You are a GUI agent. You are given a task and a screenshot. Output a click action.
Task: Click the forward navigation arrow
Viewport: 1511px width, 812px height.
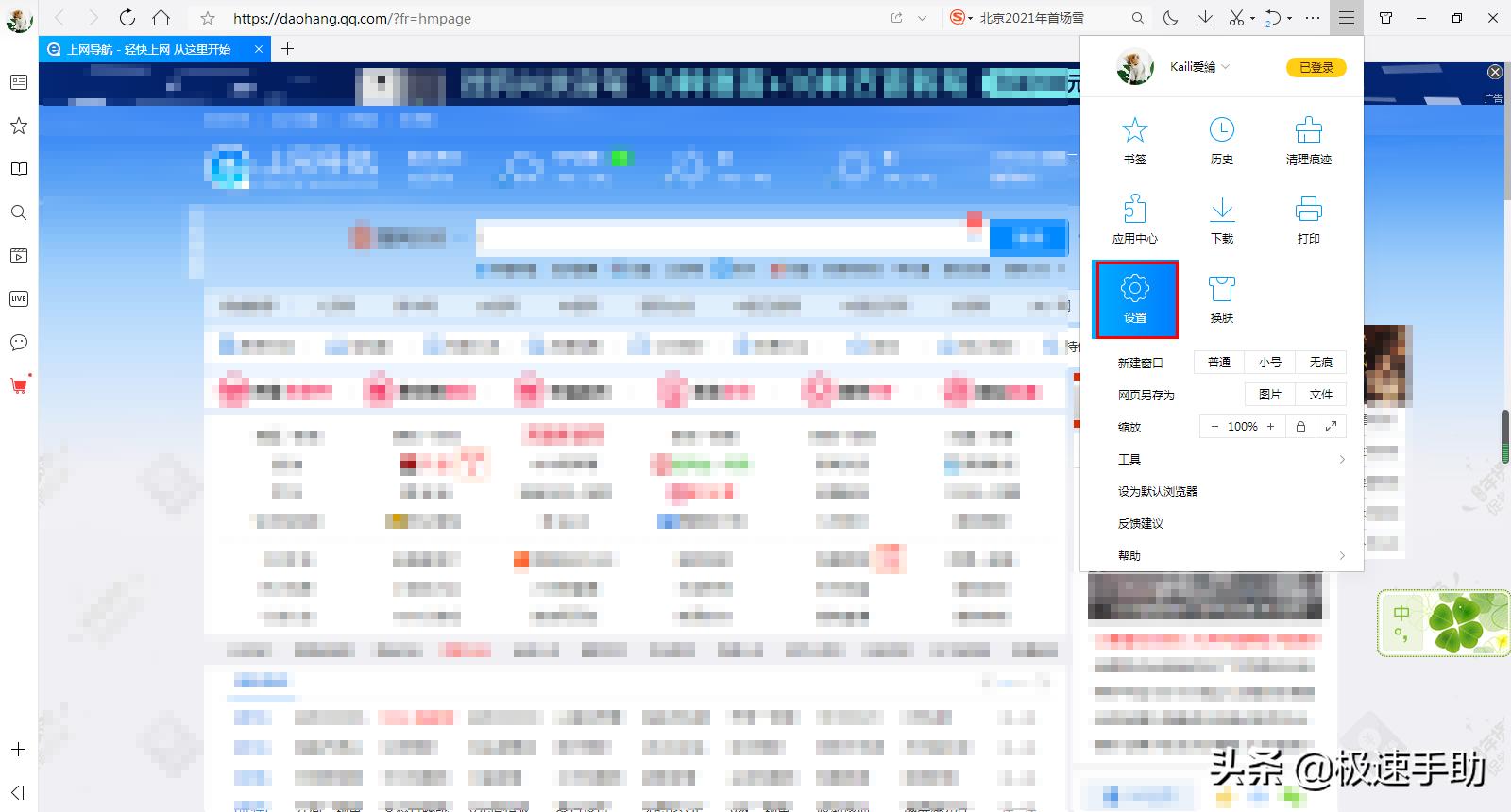pyautogui.click(x=93, y=18)
